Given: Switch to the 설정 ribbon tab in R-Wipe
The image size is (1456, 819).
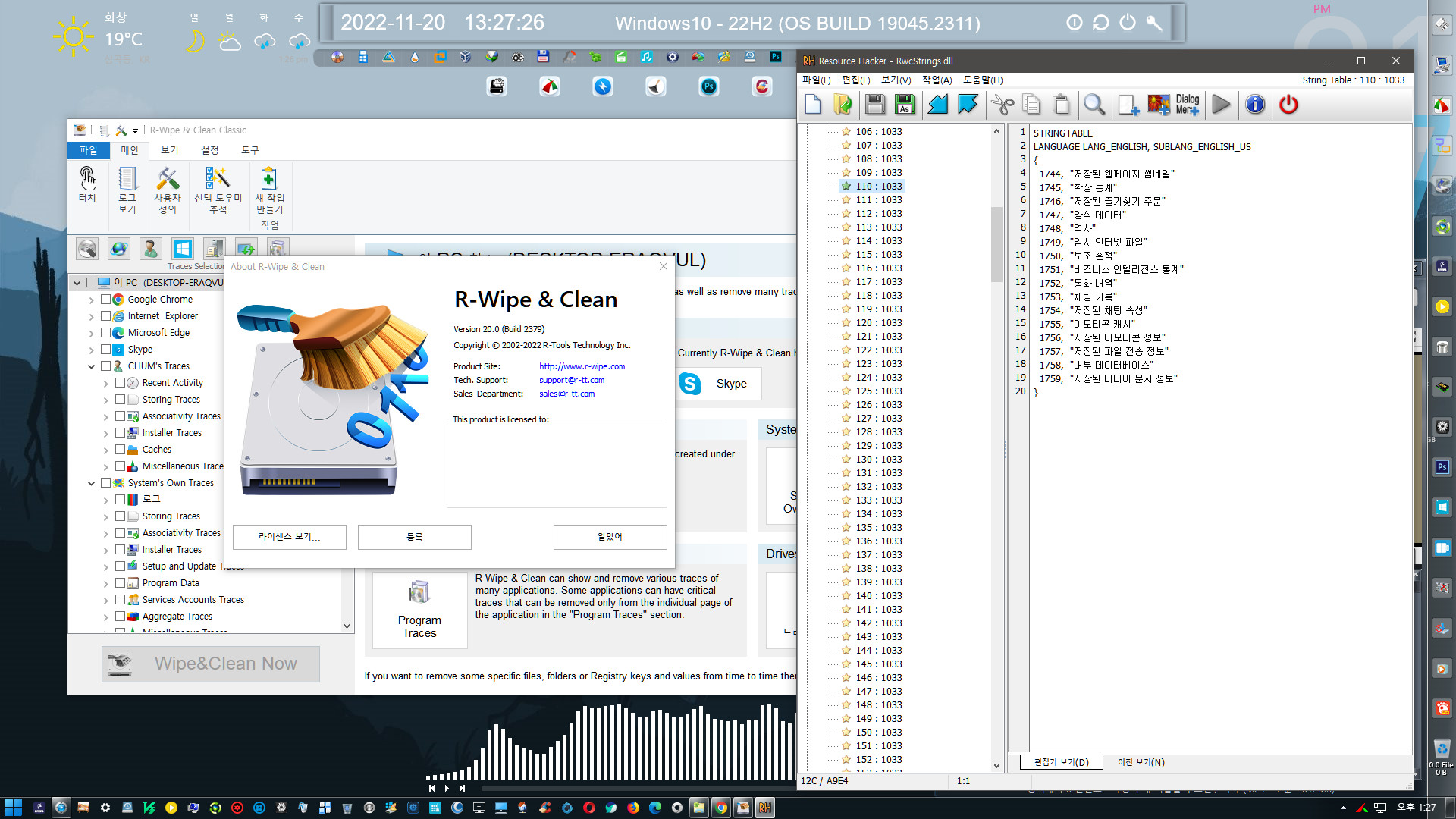Looking at the screenshot, I should point(209,150).
